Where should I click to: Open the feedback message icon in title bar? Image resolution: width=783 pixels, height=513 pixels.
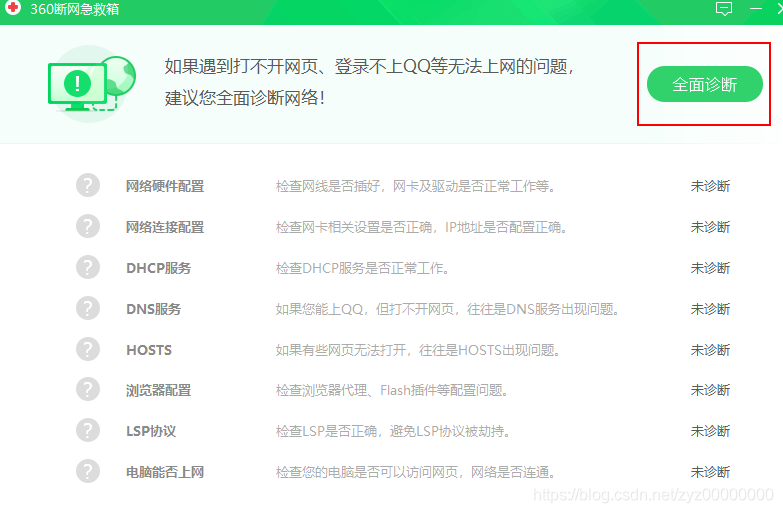(x=724, y=8)
